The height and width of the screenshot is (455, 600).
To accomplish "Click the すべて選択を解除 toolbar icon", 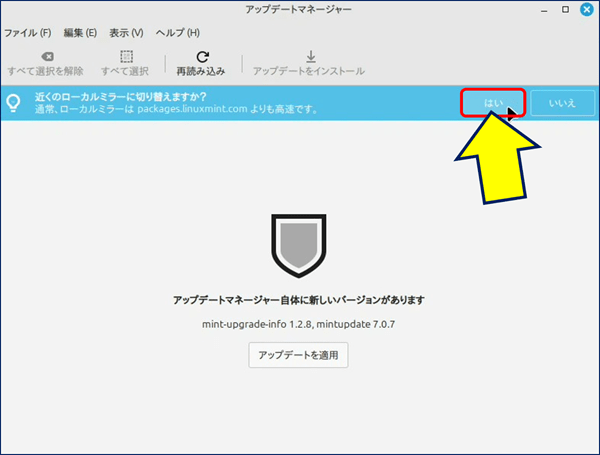I will pyautogui.click(x=47, y=57).
